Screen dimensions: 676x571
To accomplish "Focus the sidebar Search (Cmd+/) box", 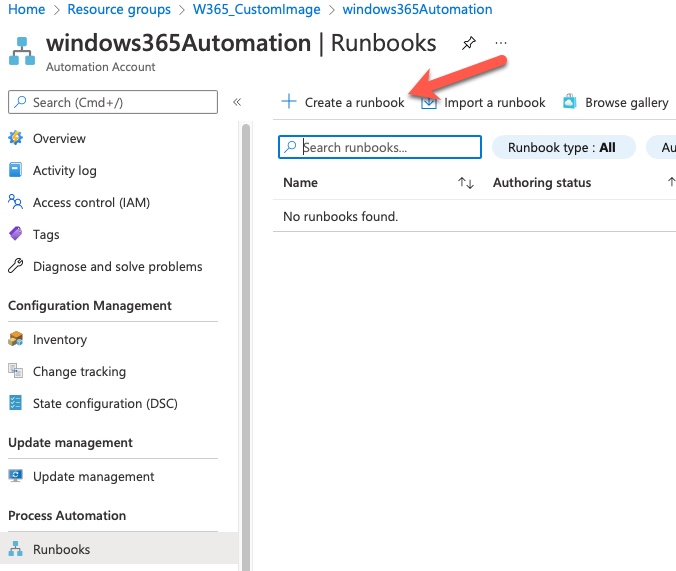I will pos(113,102).
